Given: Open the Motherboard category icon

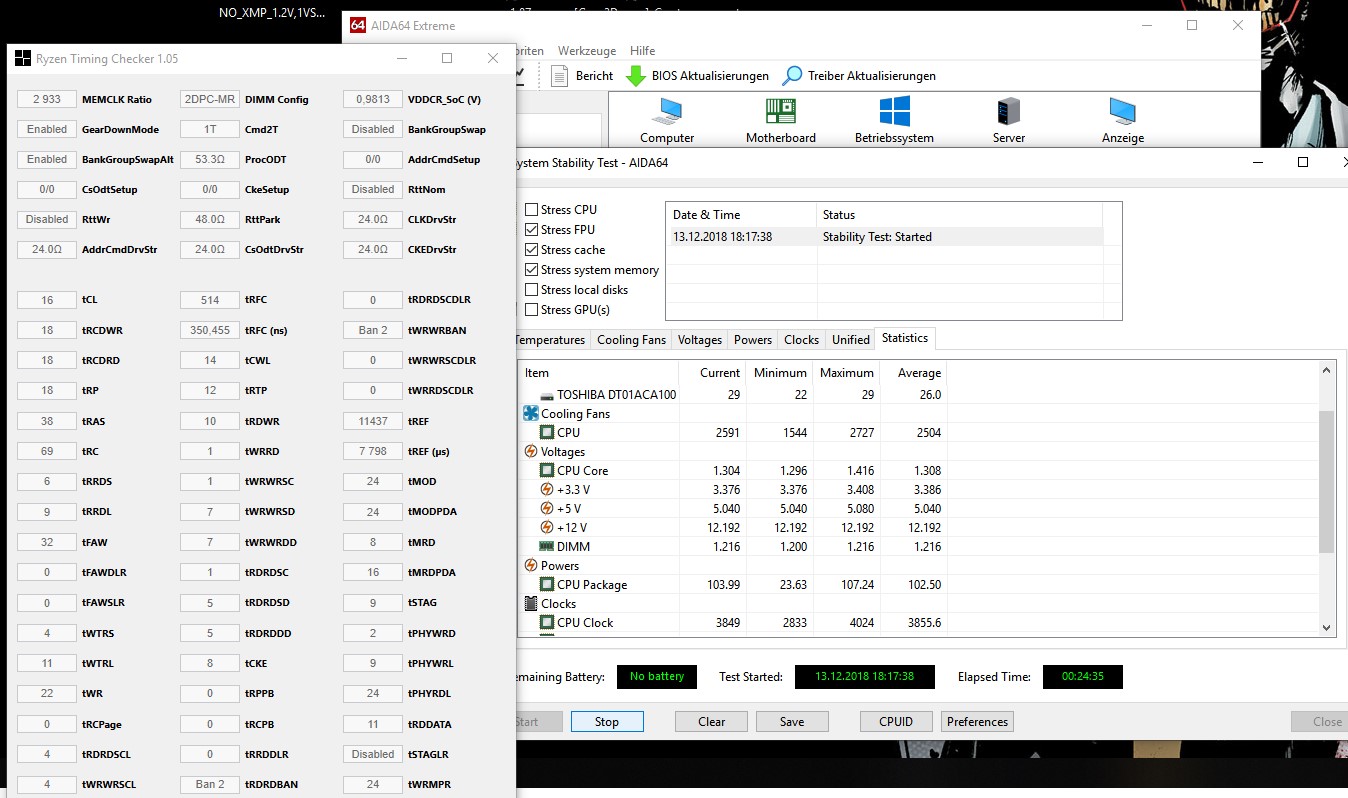Looking at the screenshot, I should pos(780,111).
